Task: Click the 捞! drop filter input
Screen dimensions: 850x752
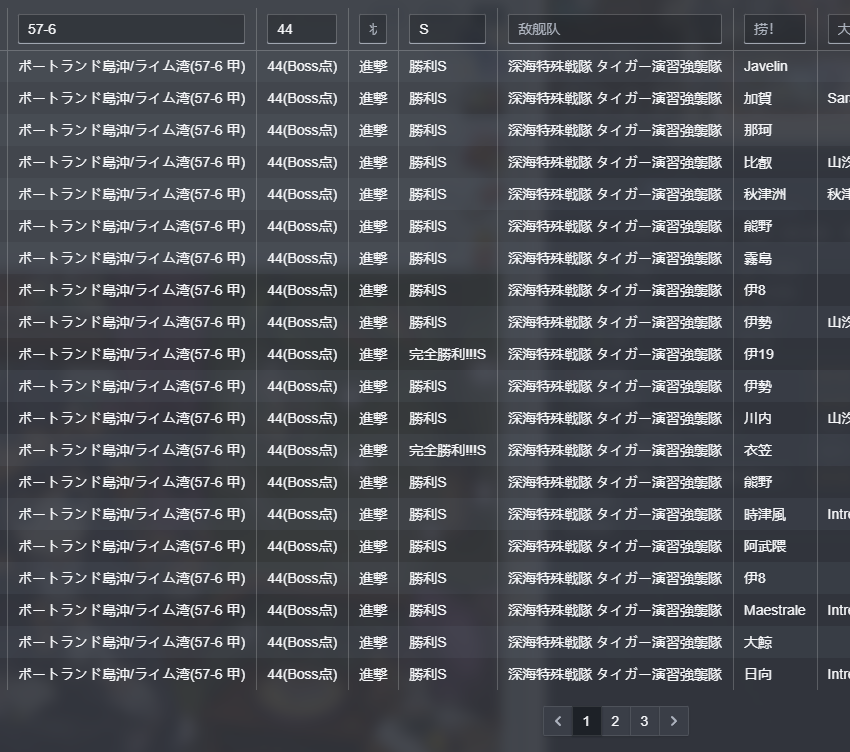Action: pyautogui.click(x=774, y=29)
